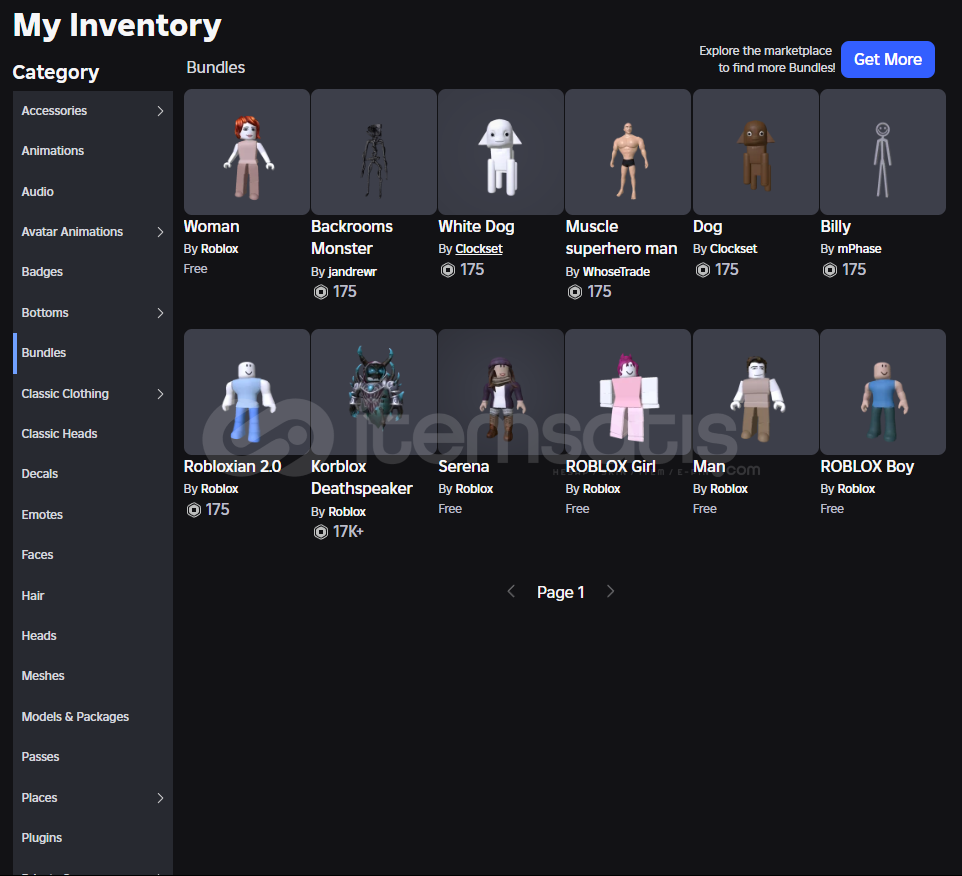The height and width of the screenshot is (876, 962).
Task: Select the Emotes category
Action: pyautogui.click(x=93, y=515)
